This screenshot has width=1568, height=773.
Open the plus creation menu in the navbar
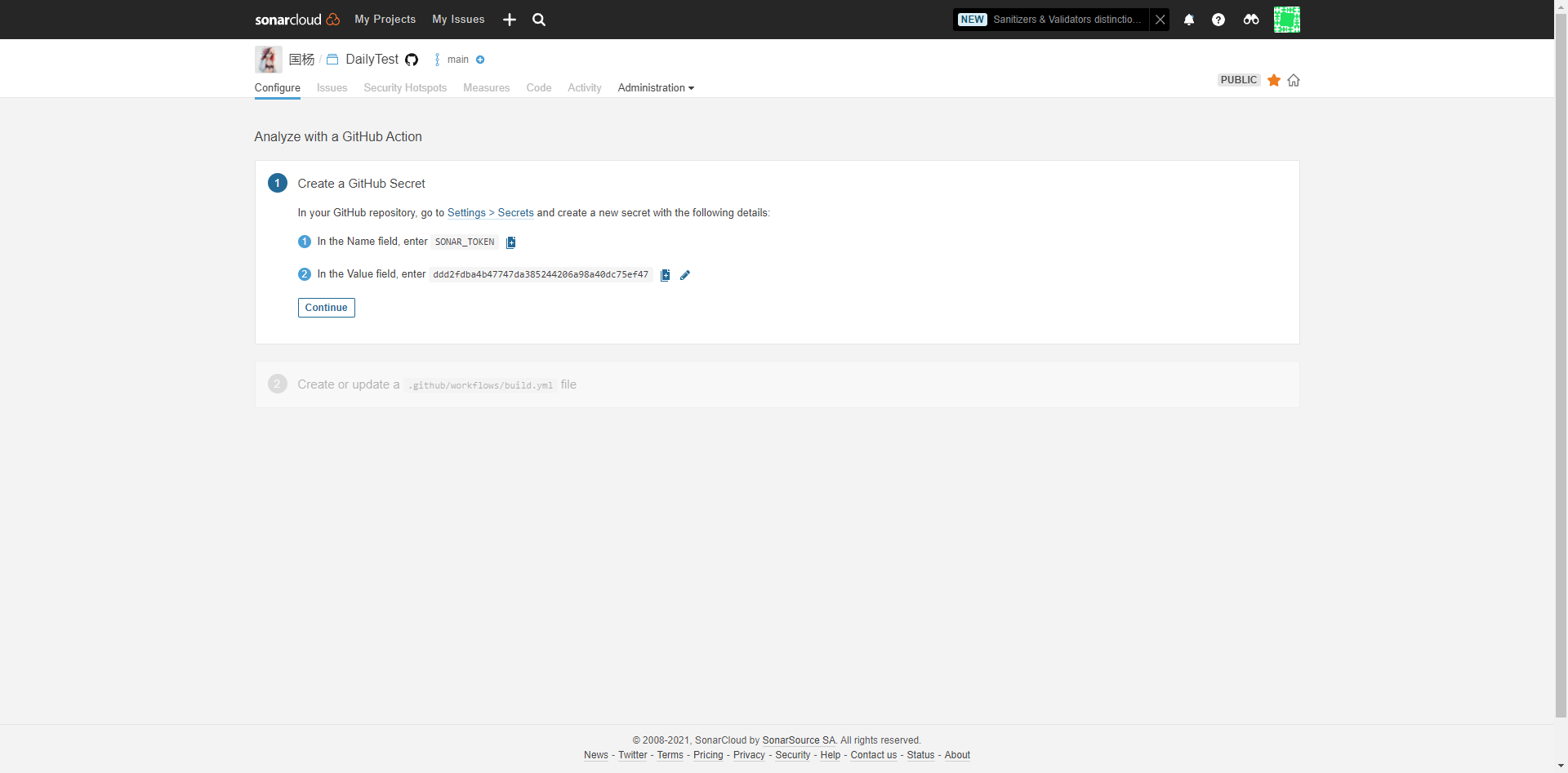tap(509, 19)
